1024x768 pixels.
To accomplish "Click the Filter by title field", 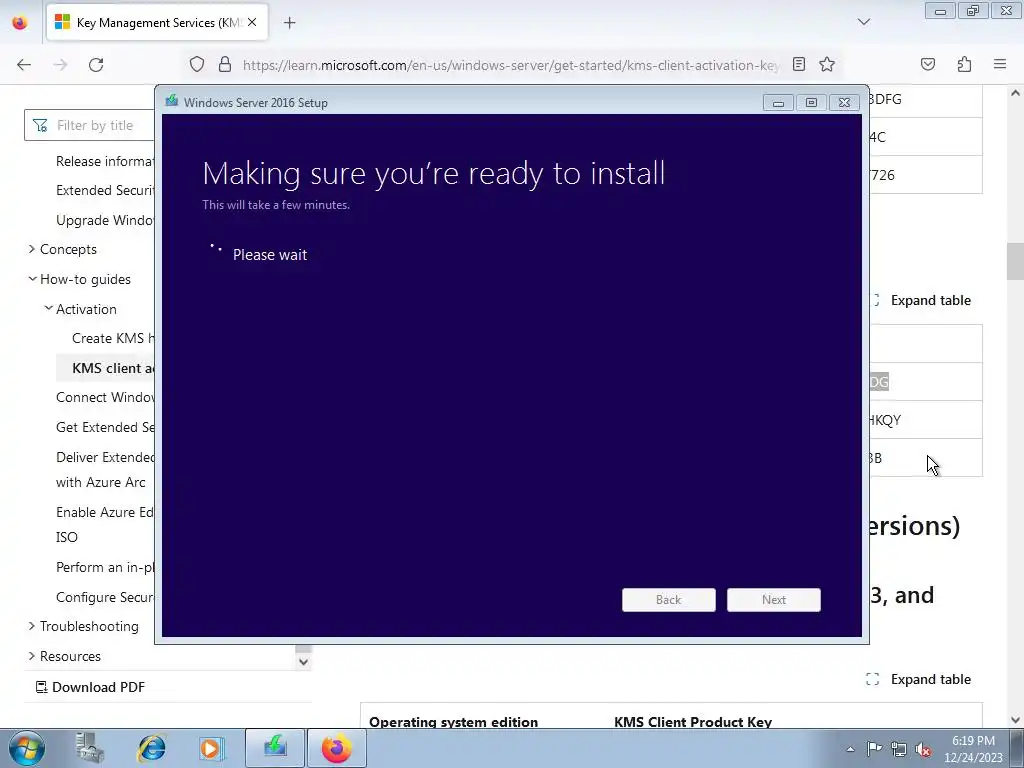I will 89,125.
